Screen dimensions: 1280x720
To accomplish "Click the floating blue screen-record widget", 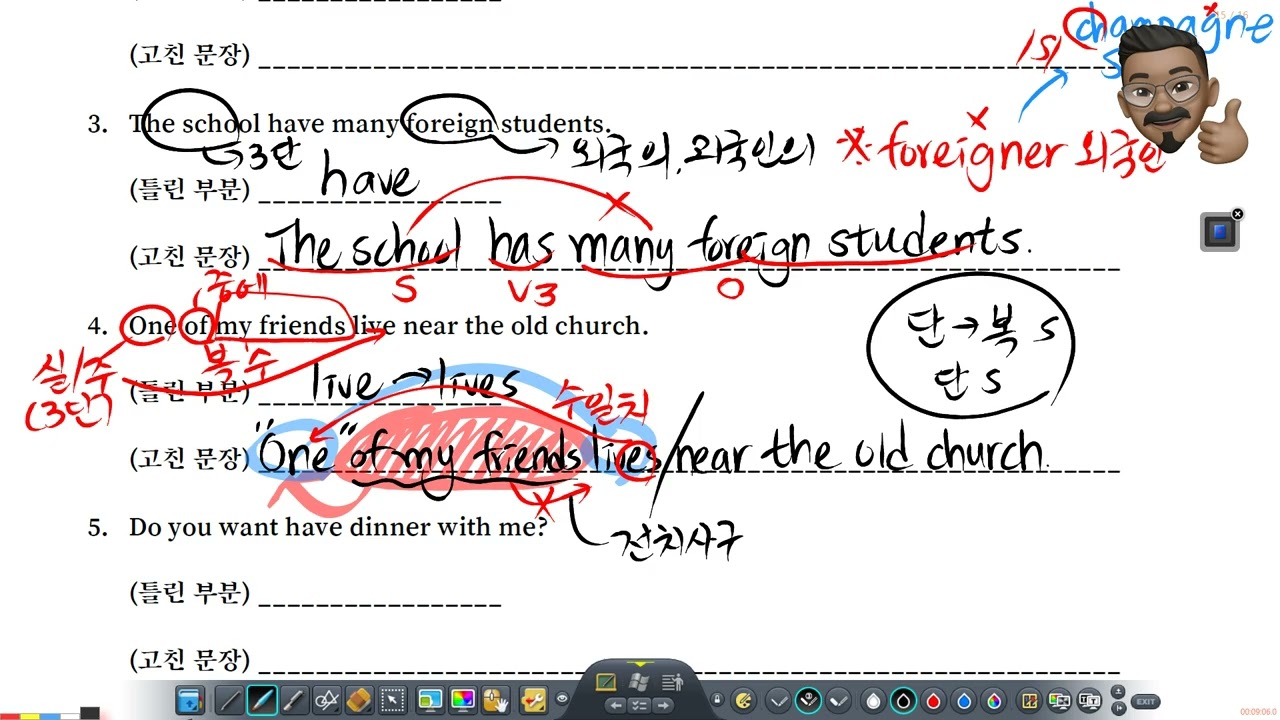I will [1219, 233].
